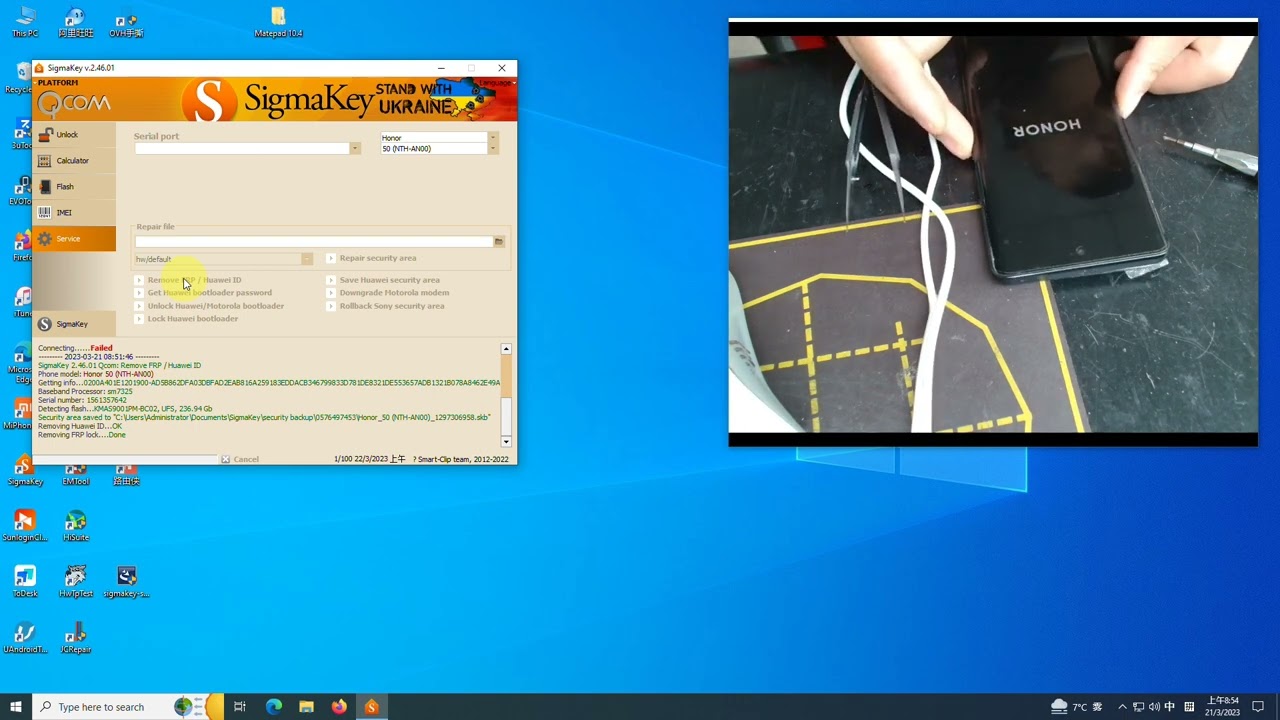Viewport: 1280px width, 720px height.
Task: Switch to the Flash section
Action: tap(74, 187)
